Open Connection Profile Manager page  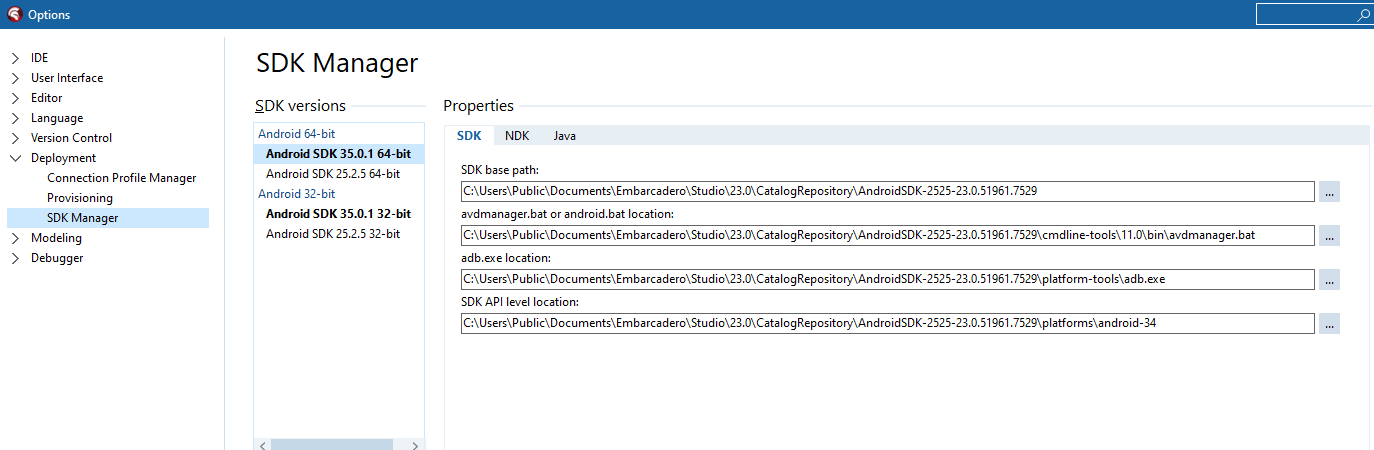(122, 178)
